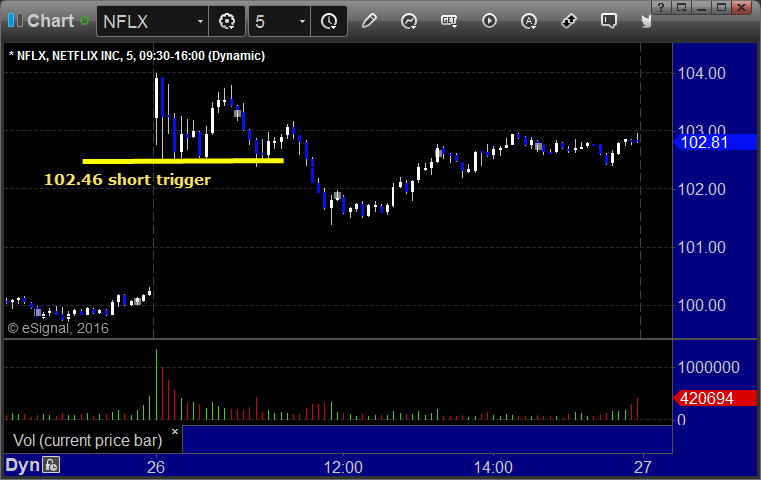Click the Twitter bird icon
The width and height of the screenshot is (761, 480).
(x=646, y=21)
